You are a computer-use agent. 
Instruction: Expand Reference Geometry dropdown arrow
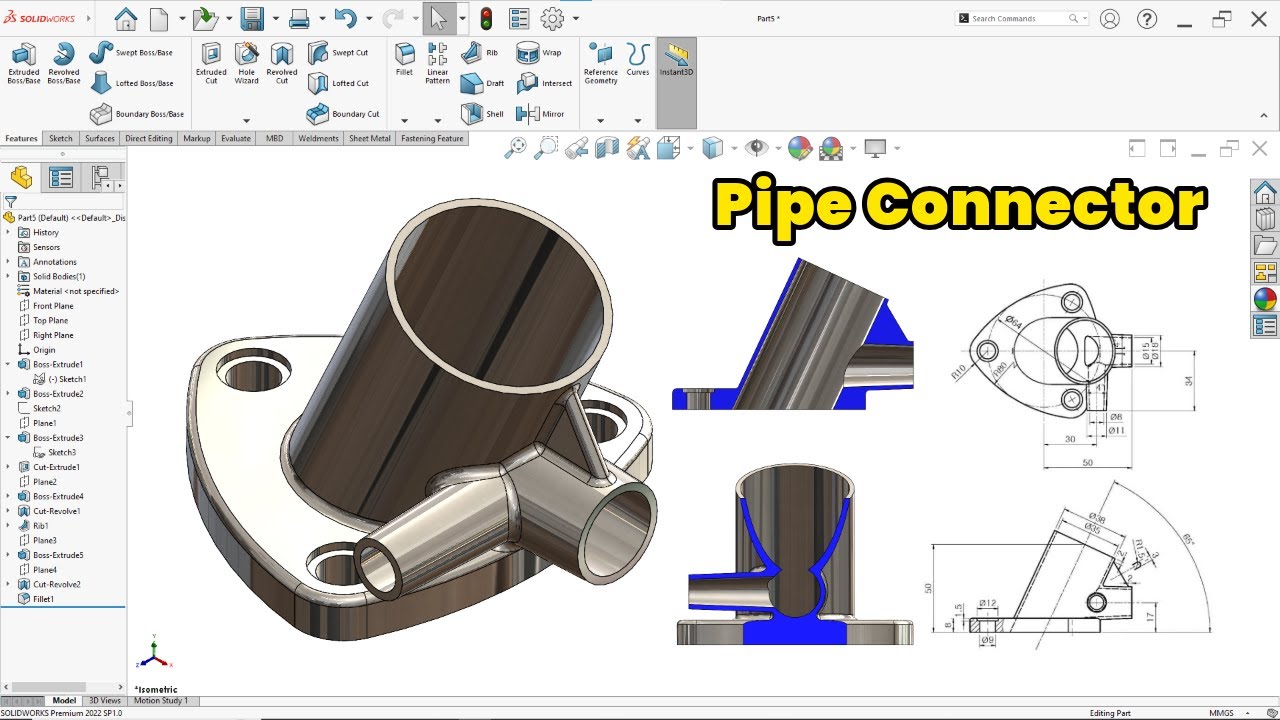pos(600,121)
